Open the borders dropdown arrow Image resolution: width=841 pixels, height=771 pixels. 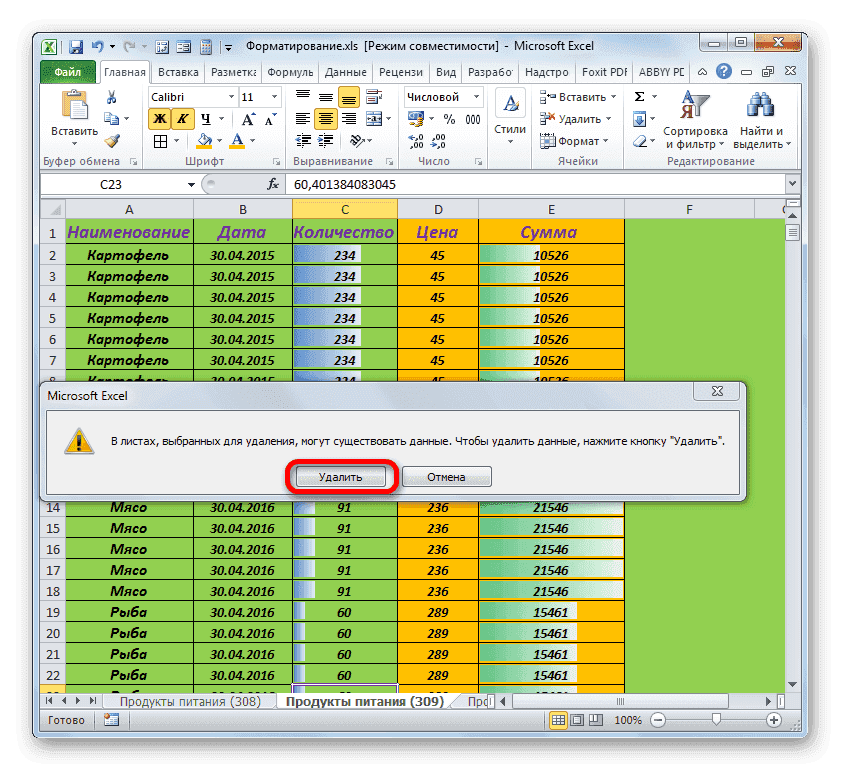pos(175,140)
